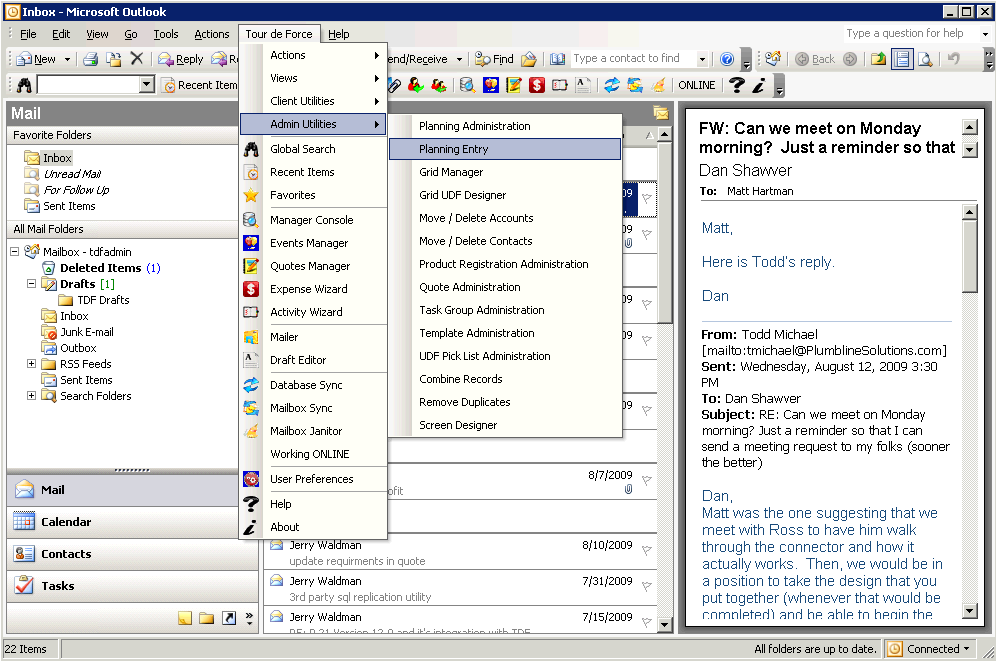This screenshot has width=996, height=661.
Task: Open the File menu
Action: 28,34
